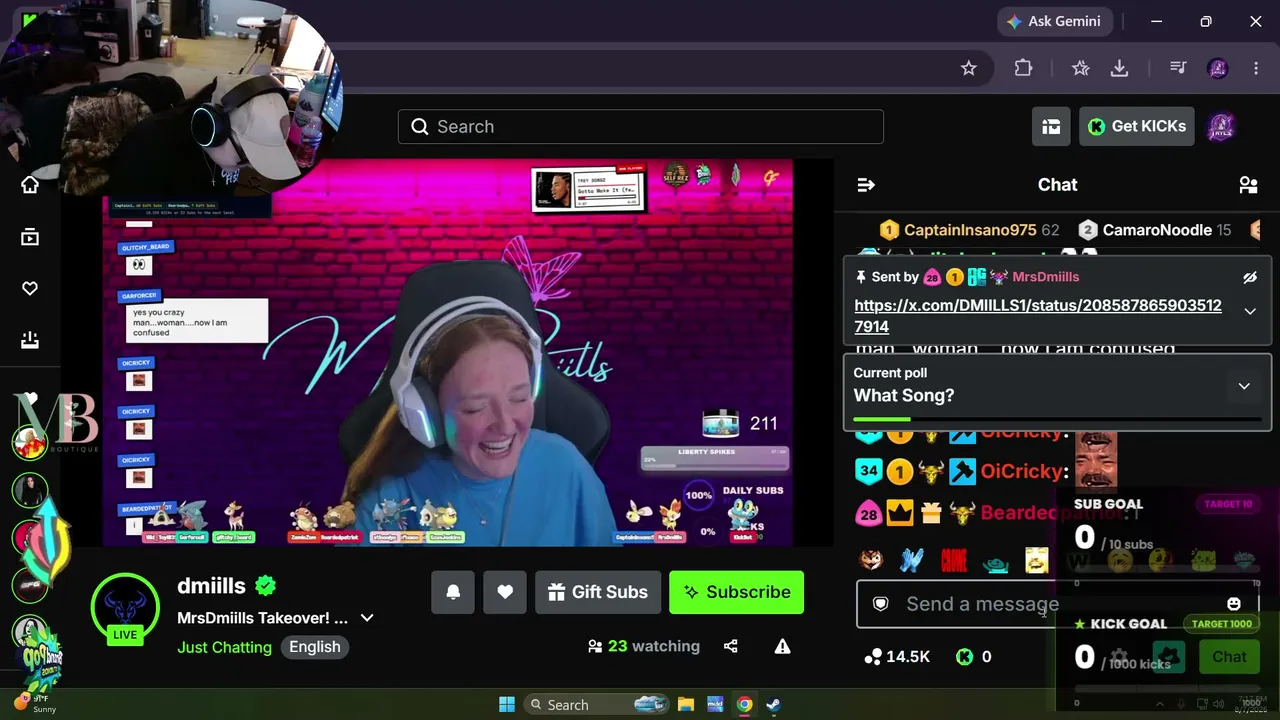Open Following heart icon in left sidebar
Viewport: 1280px width, 720px height.
point(30,289)
